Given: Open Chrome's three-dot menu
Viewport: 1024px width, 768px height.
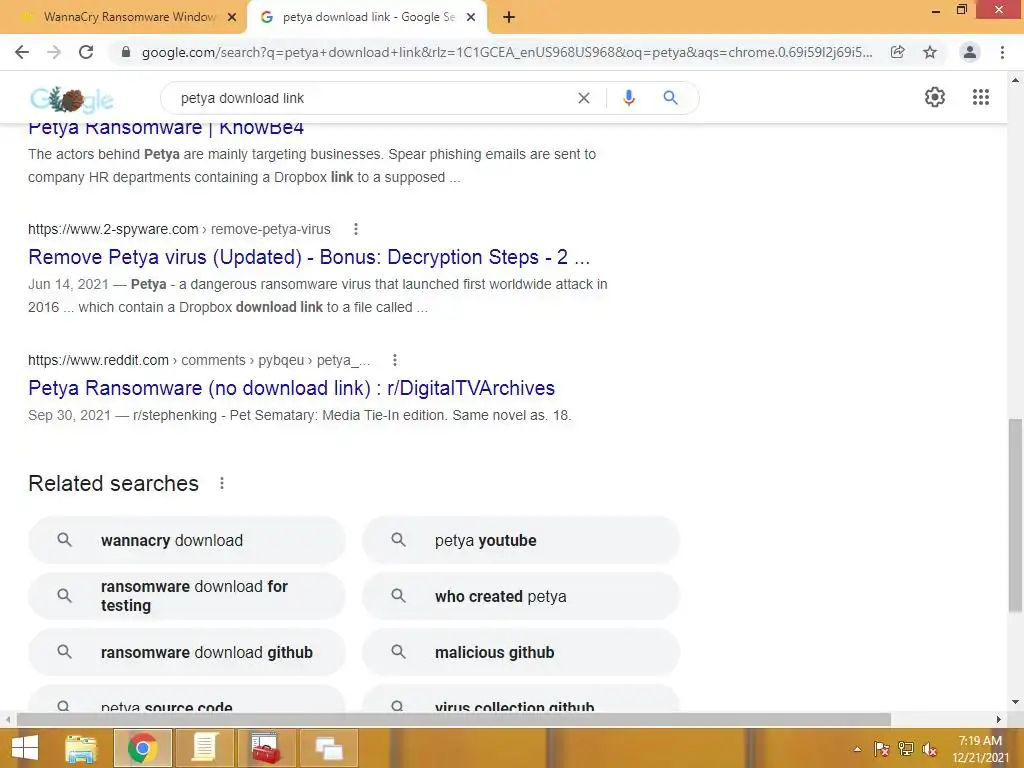Looking at the screenshot, I should tap(1002, 52).
